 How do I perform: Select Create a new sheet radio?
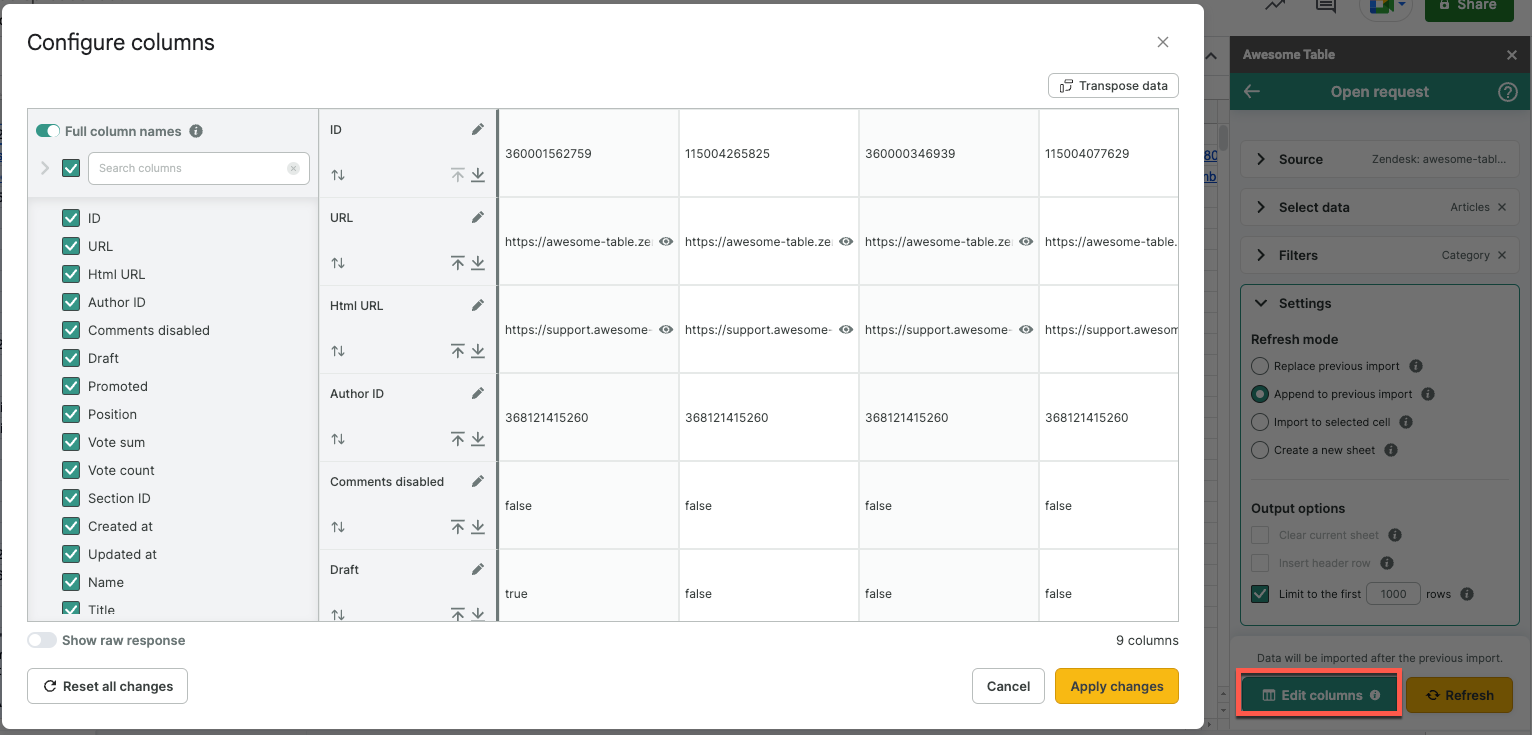pos(1260,450)
